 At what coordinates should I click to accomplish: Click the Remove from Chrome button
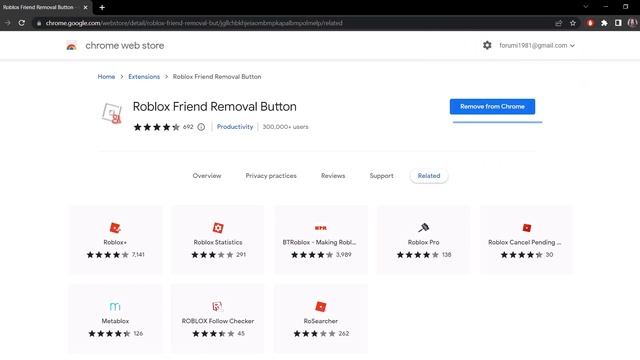(492, 107)
